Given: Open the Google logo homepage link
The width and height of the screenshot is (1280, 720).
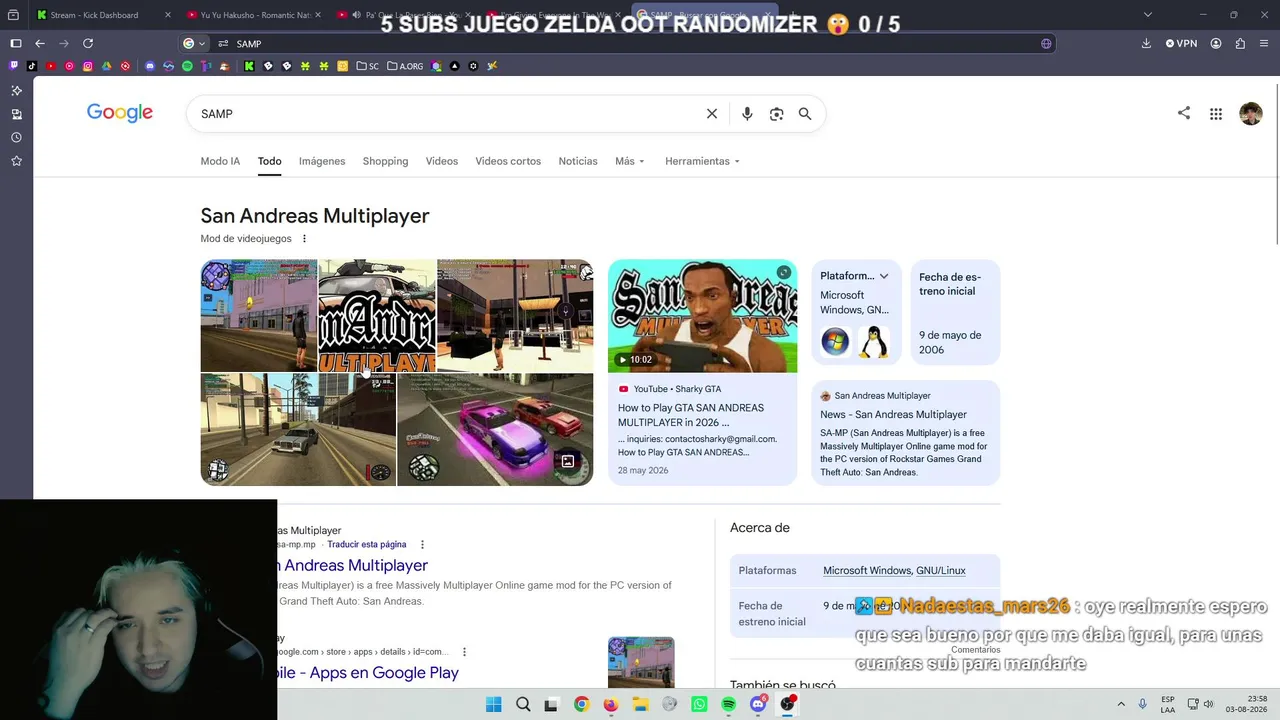Looking at the screenshot, I should (120, 113).
